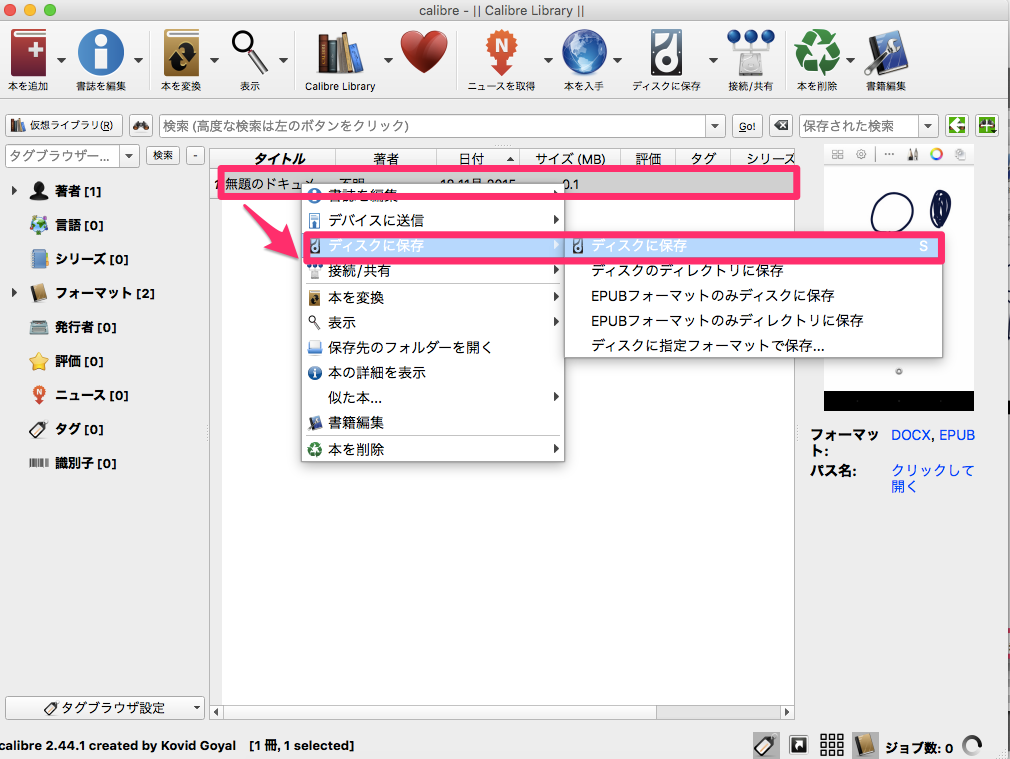The image size is (1010, 759).
Task: Click the green save-search arrow icon
Action: [x=957, y=126]
